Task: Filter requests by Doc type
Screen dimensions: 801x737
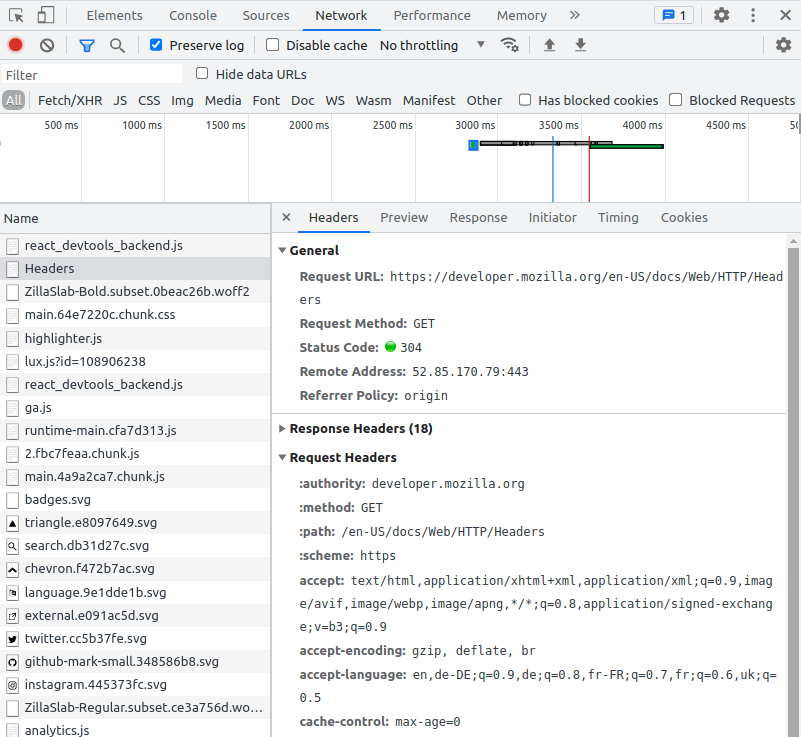Action: click(x=303, y=101)
